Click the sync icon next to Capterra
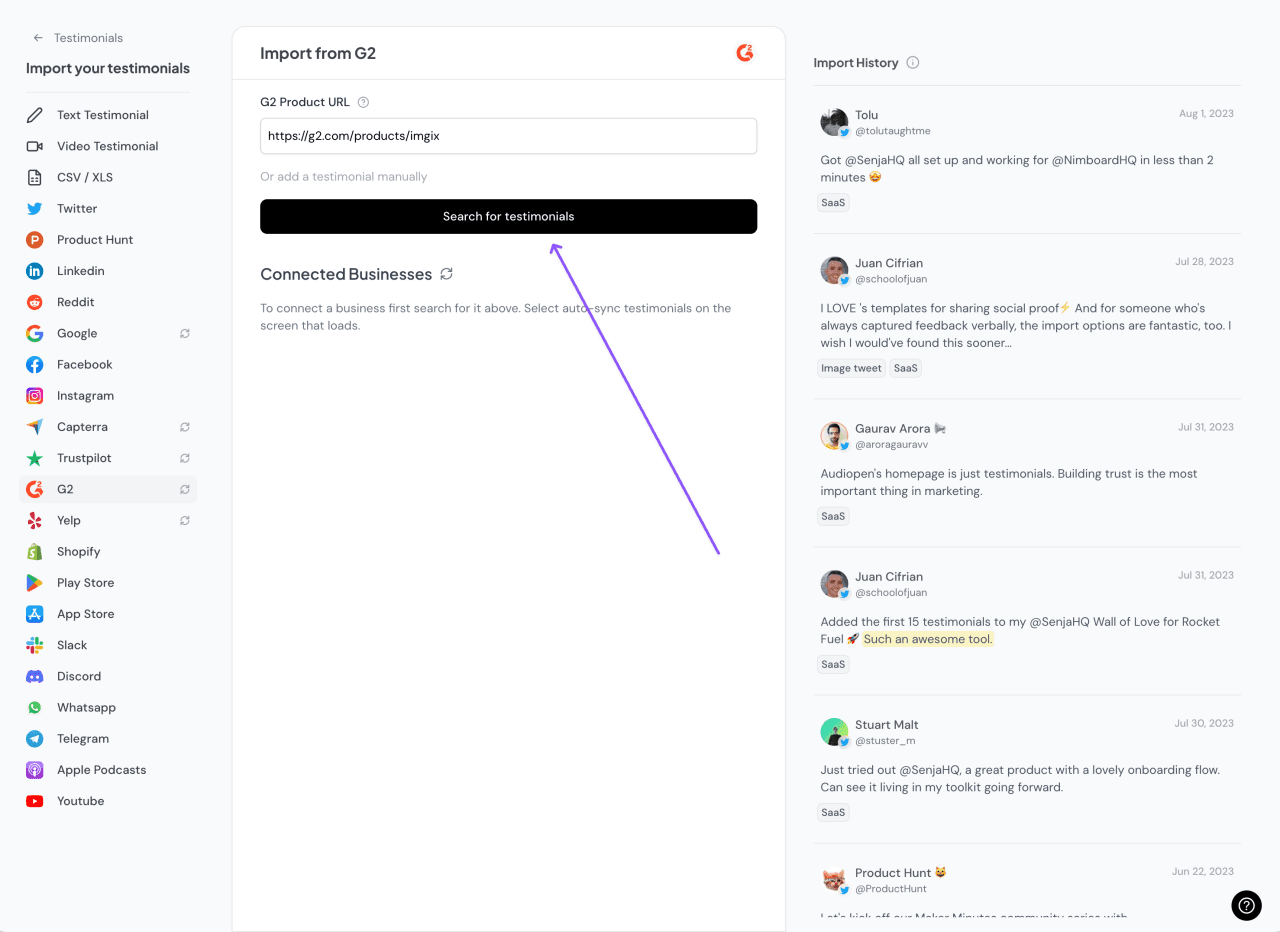 185,427
